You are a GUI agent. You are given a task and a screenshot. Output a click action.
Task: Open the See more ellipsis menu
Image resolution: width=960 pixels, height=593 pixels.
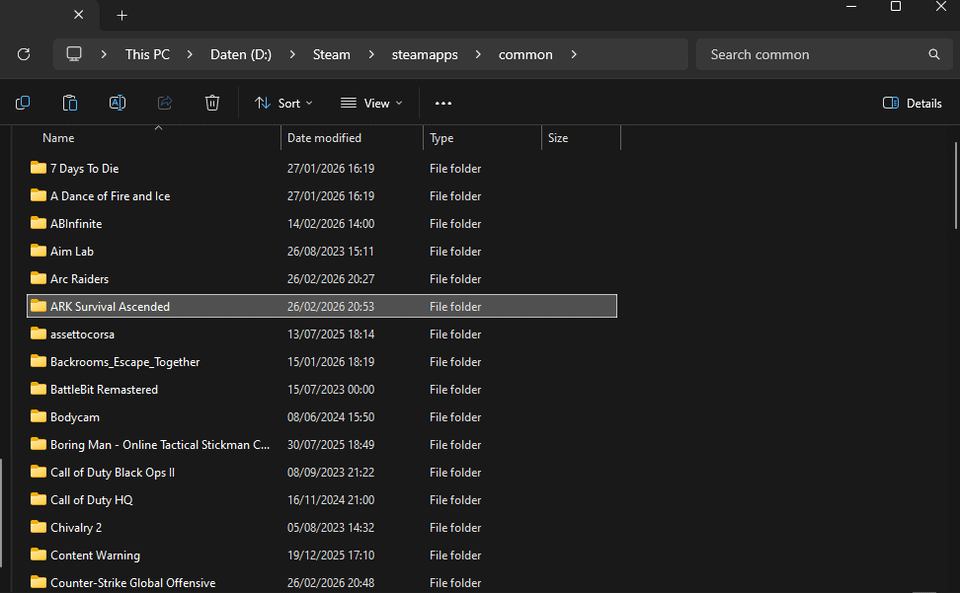point(443,103)
